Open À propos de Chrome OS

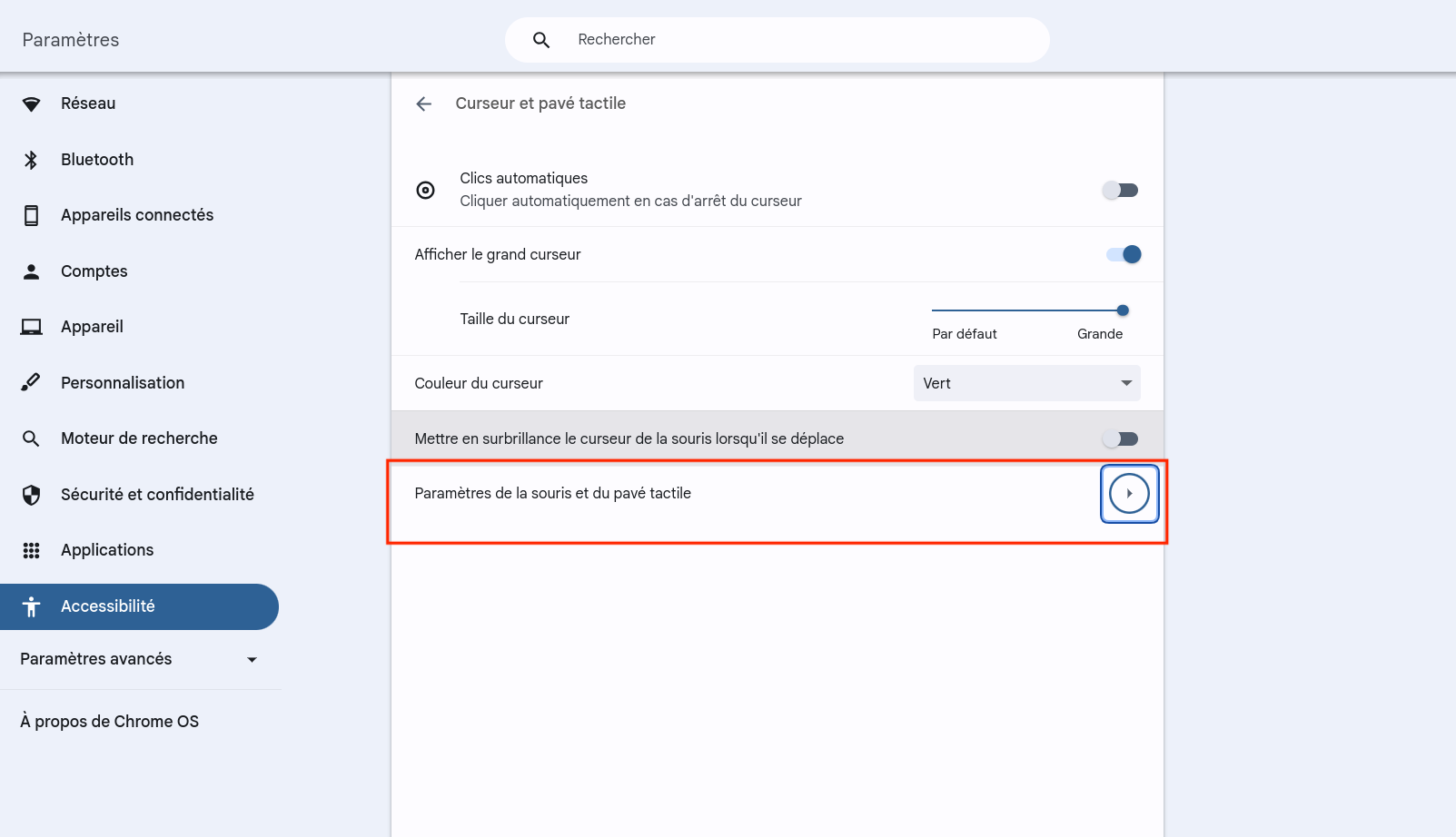(x=109, y=722)
